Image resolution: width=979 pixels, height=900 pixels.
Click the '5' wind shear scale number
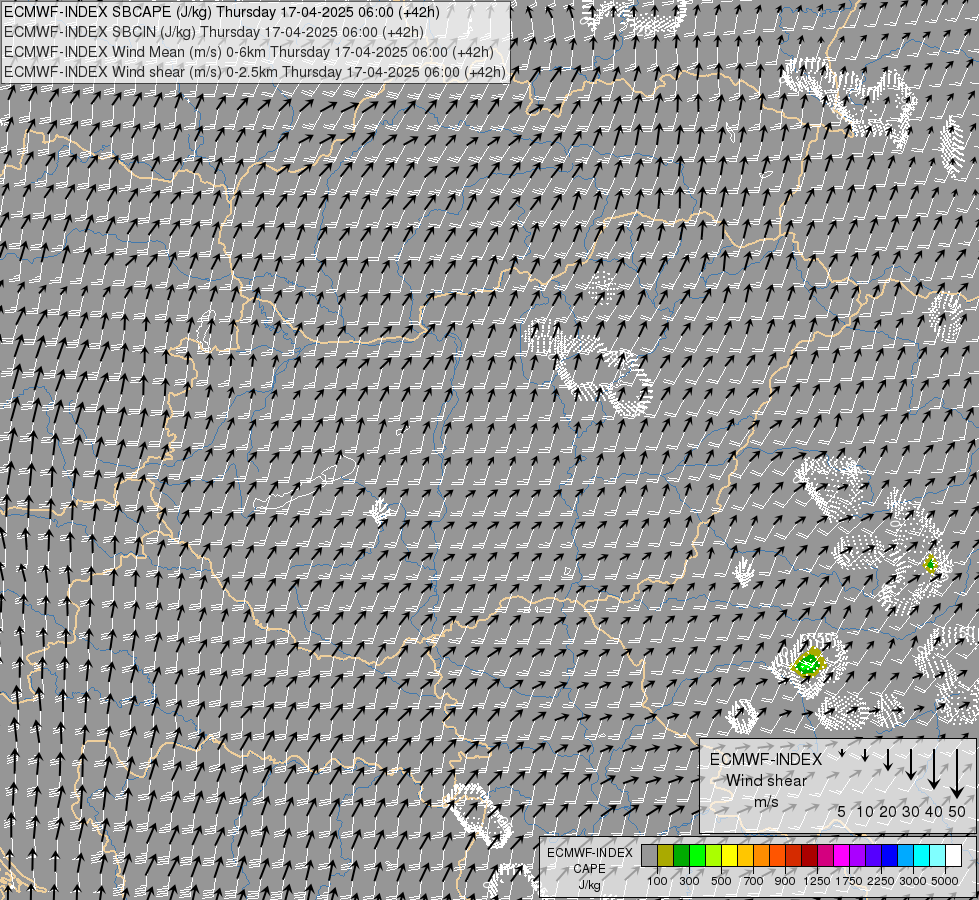point(842,811)
